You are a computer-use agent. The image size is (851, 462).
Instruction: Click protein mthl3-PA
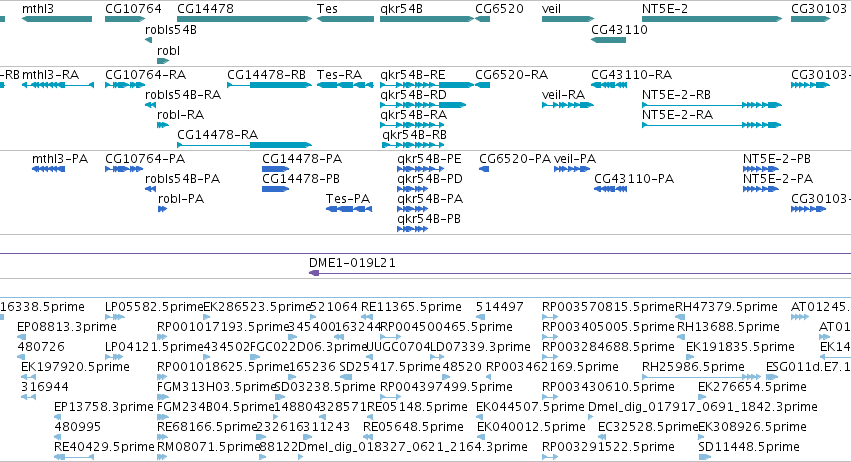[x=48, y=169]
